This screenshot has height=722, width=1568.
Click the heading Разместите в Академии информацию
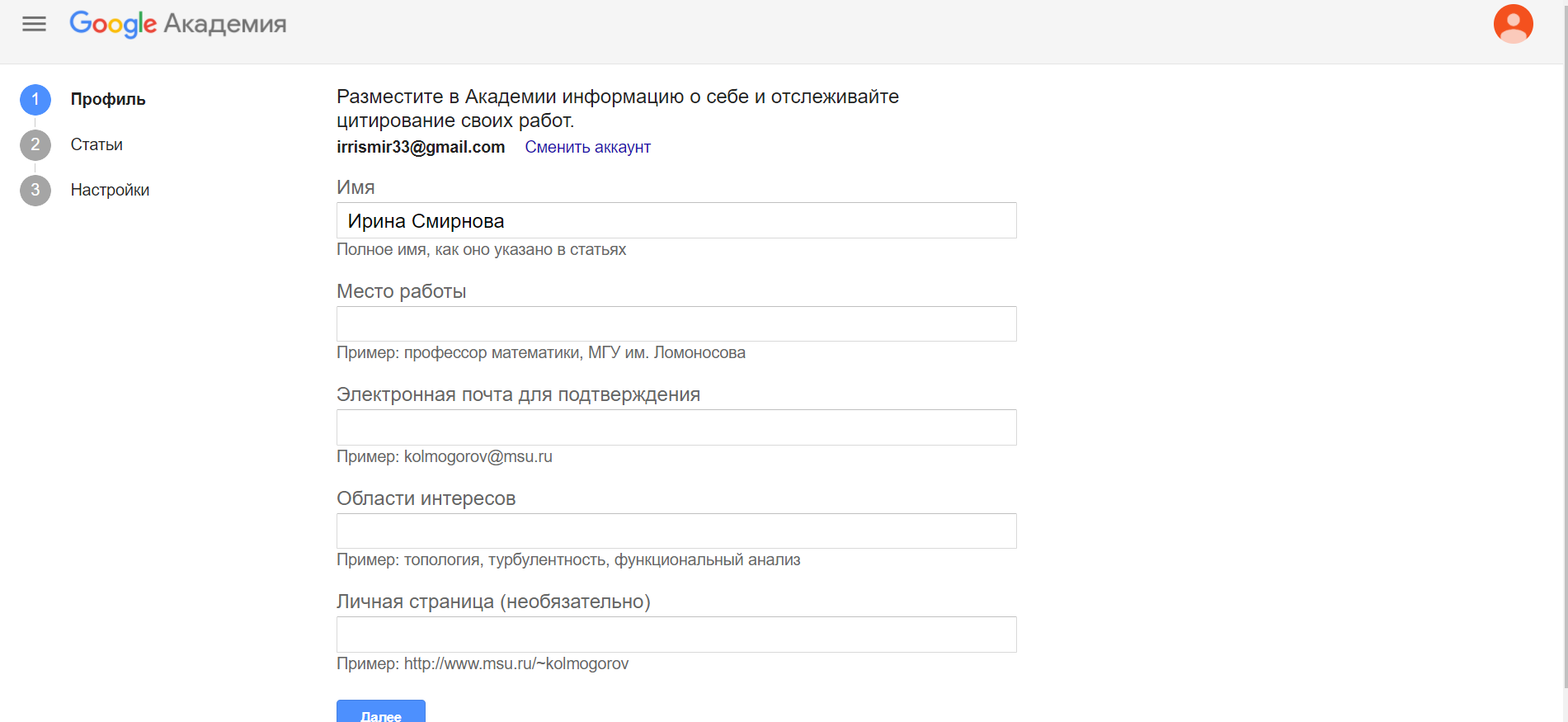click(x=618, y=108)
